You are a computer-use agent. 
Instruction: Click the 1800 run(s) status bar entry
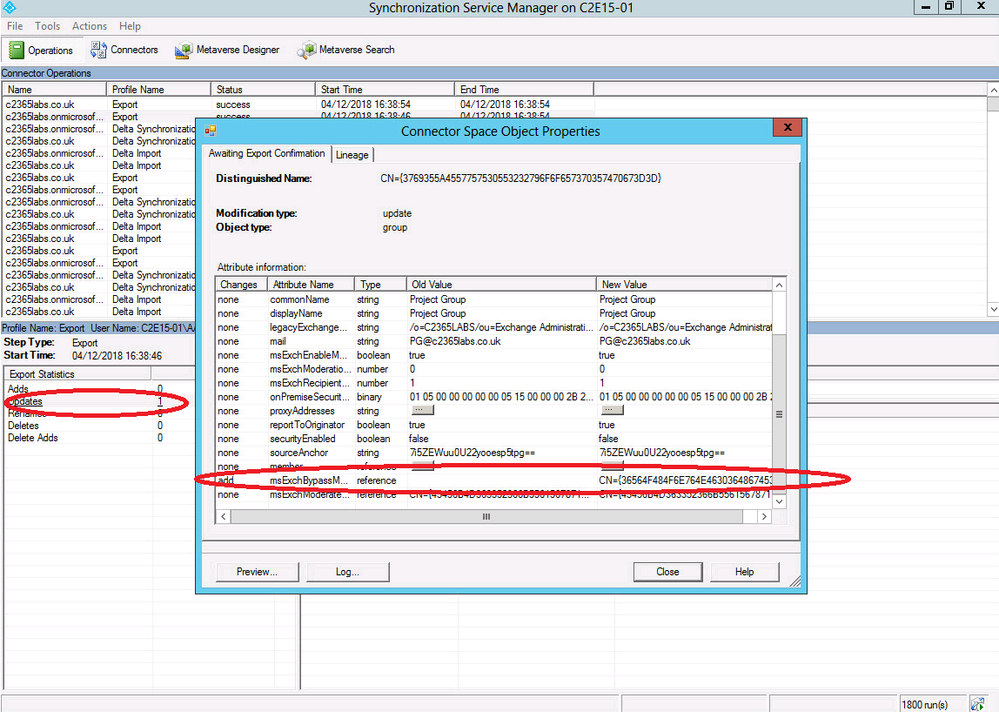pos(924,704)
